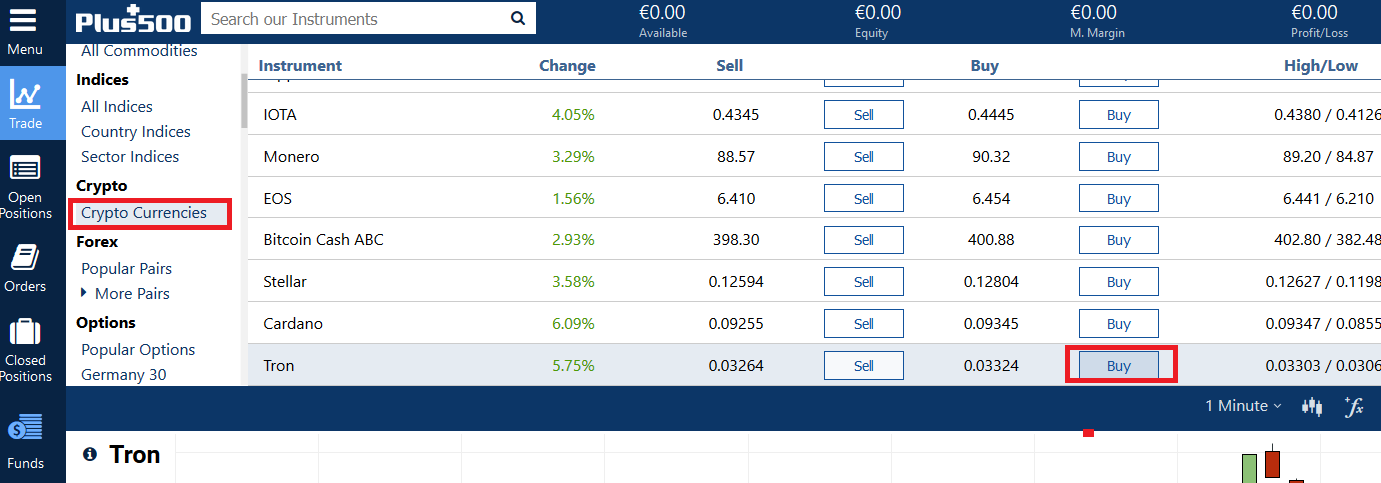The height and width of the screenshot is (483, 1381).
Task: Sort by Instrument column header
Action: click(x=300, y=66)
